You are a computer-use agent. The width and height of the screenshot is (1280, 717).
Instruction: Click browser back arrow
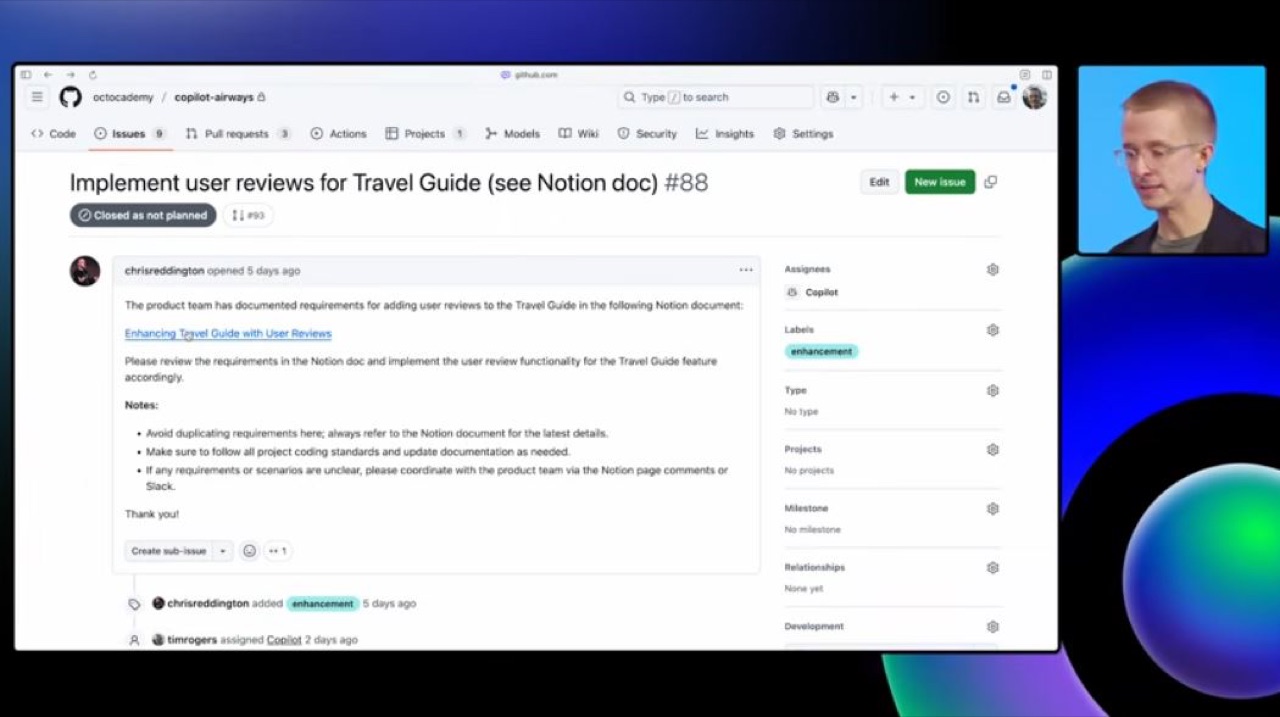48,75
